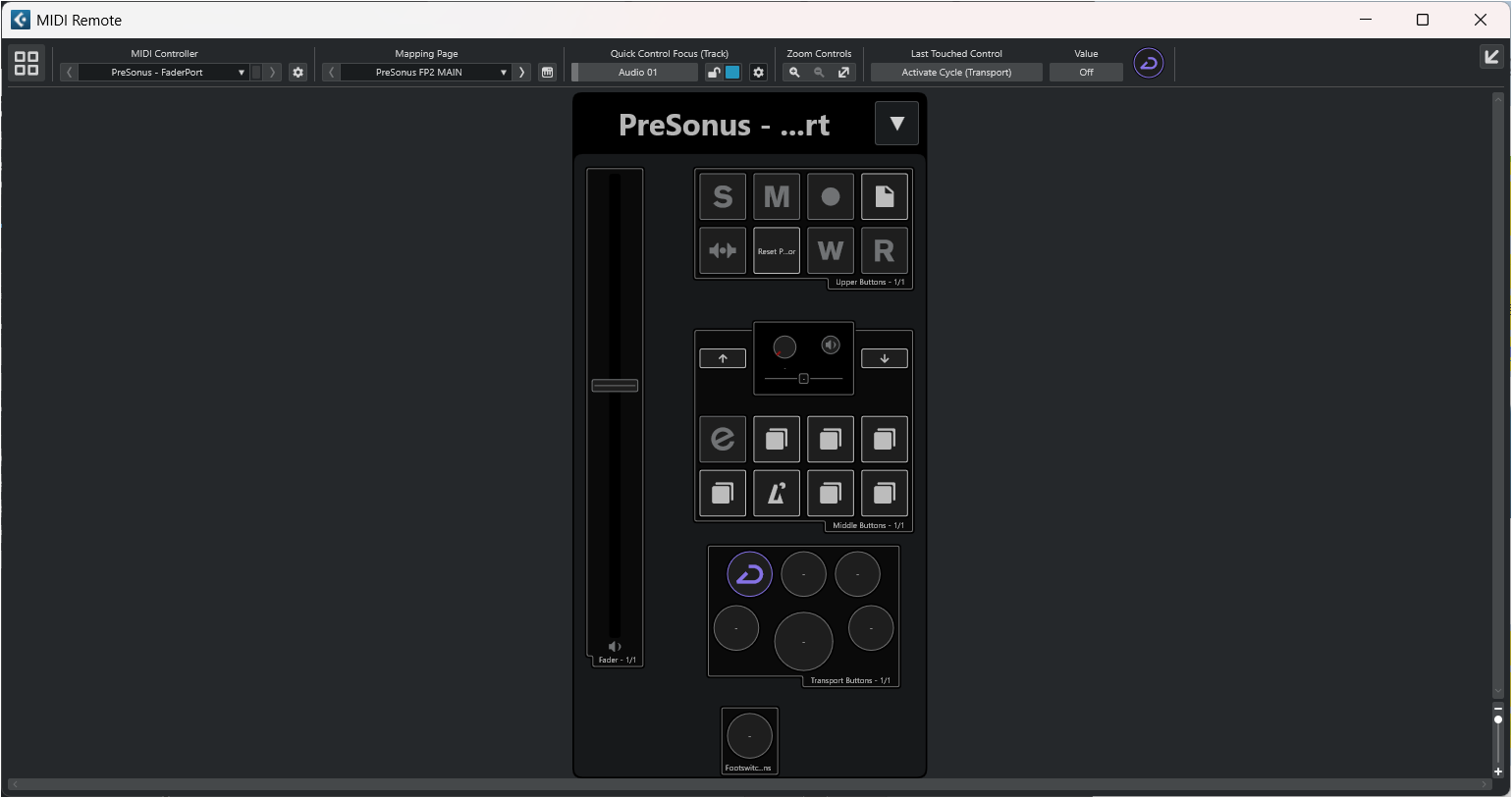Toggle the Solo (S) button

pyautogui.click(x=723, y=197)
